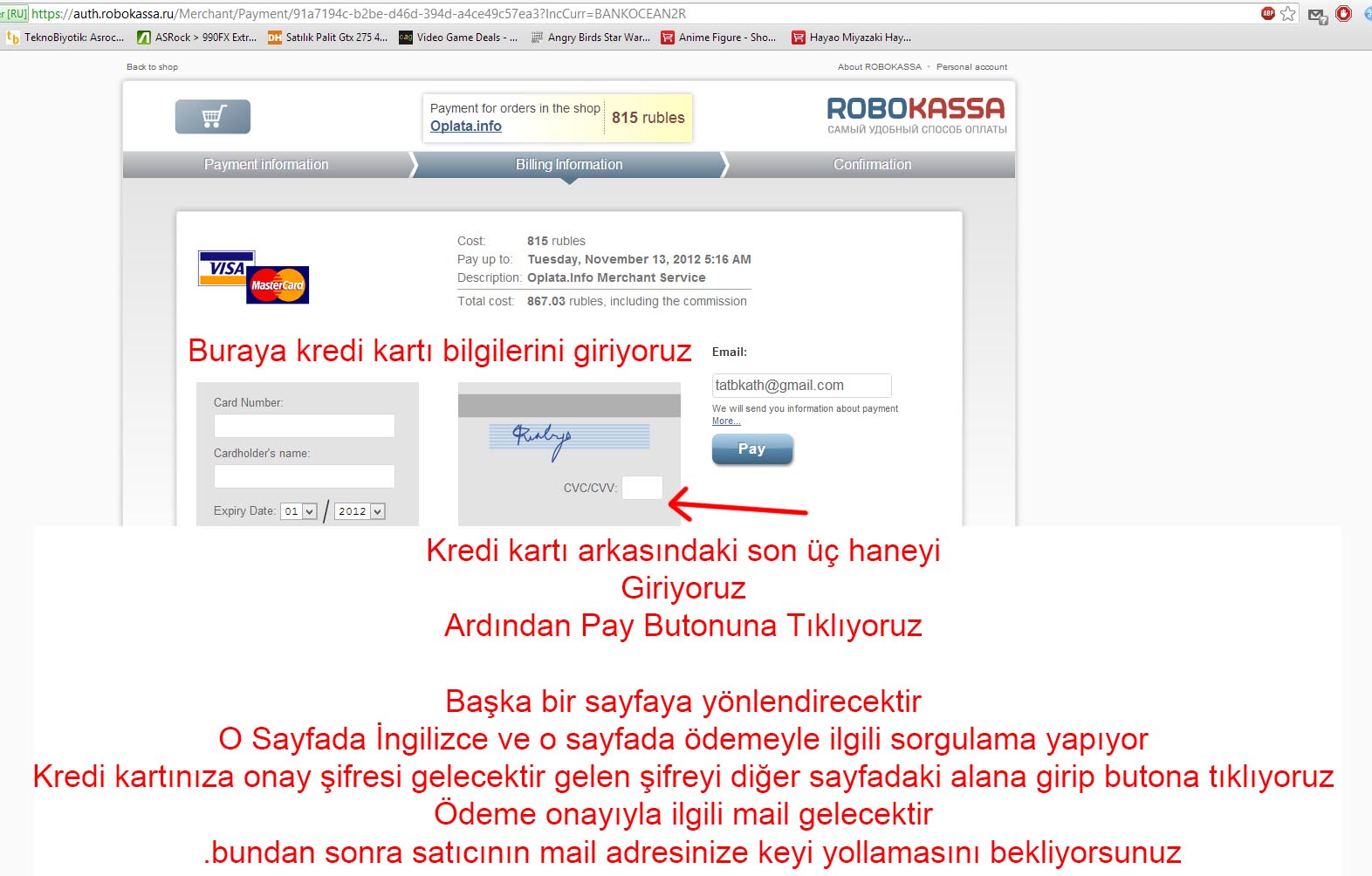1372x876 pixels.
Task: Click the More... link under email
Action: [726, 421]
